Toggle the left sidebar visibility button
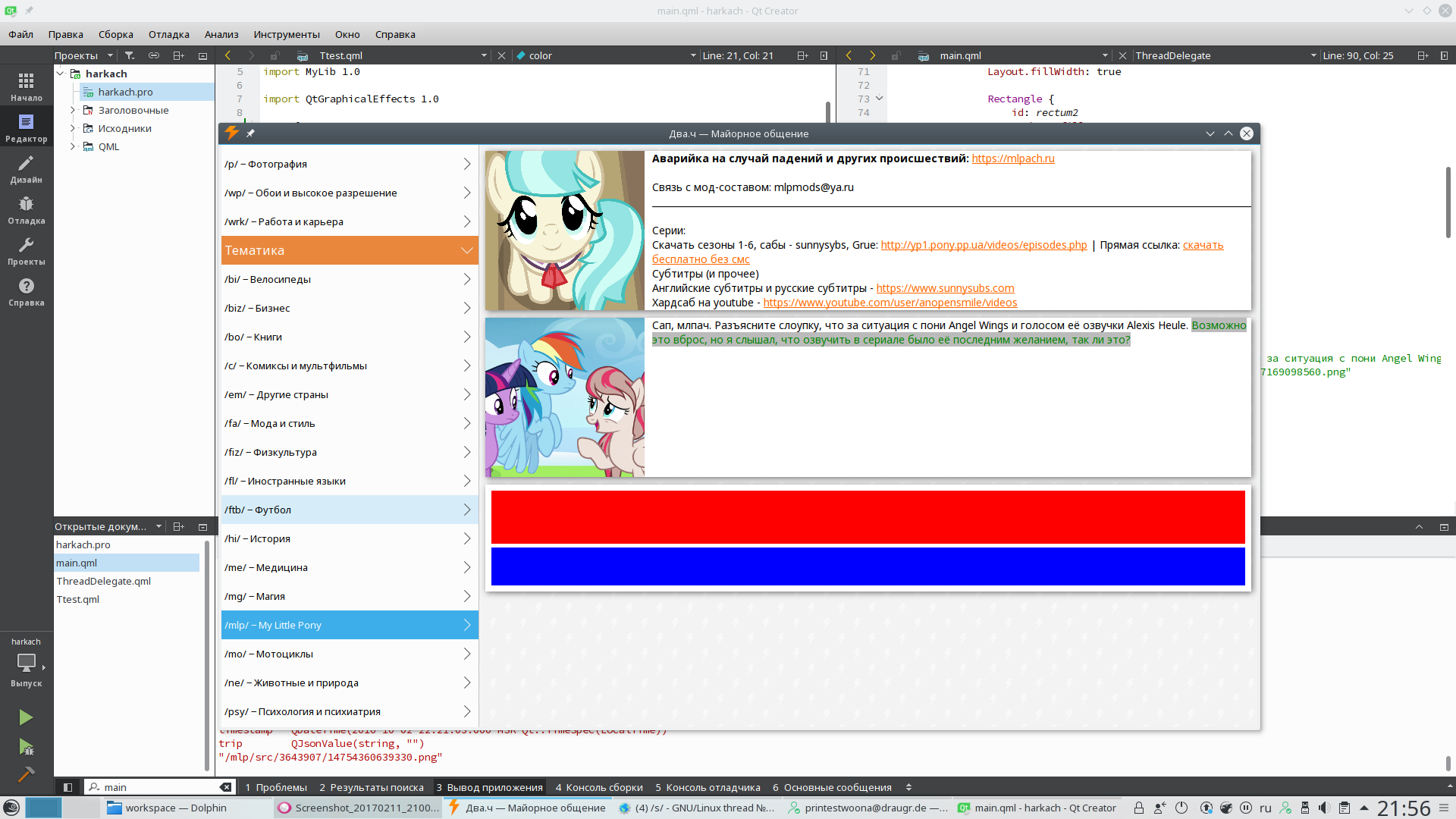Screen dimensions: 1456x819 [67, 787]
